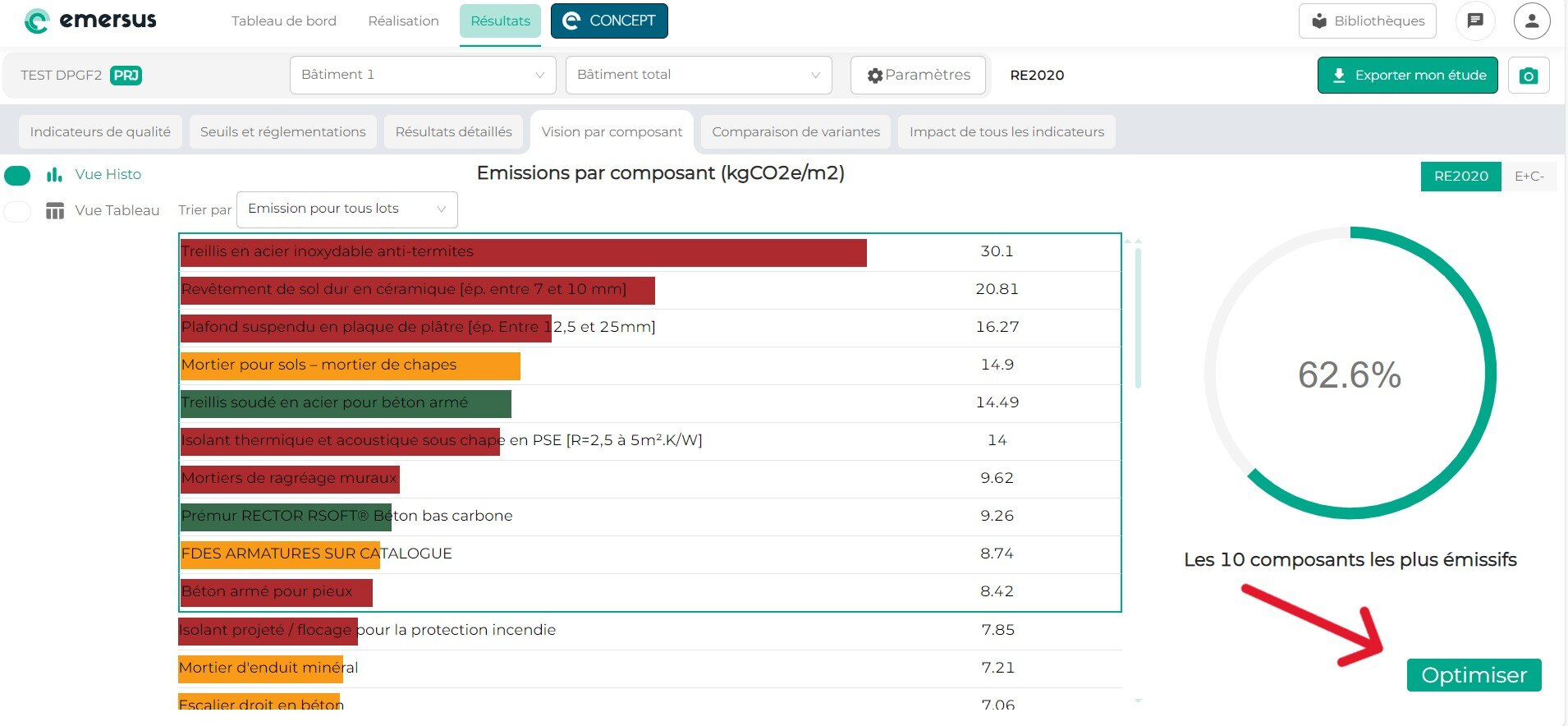This screenshot has width=1568, height=726.
Task: Click the 14.49 emission value
Action: point(997,403)
